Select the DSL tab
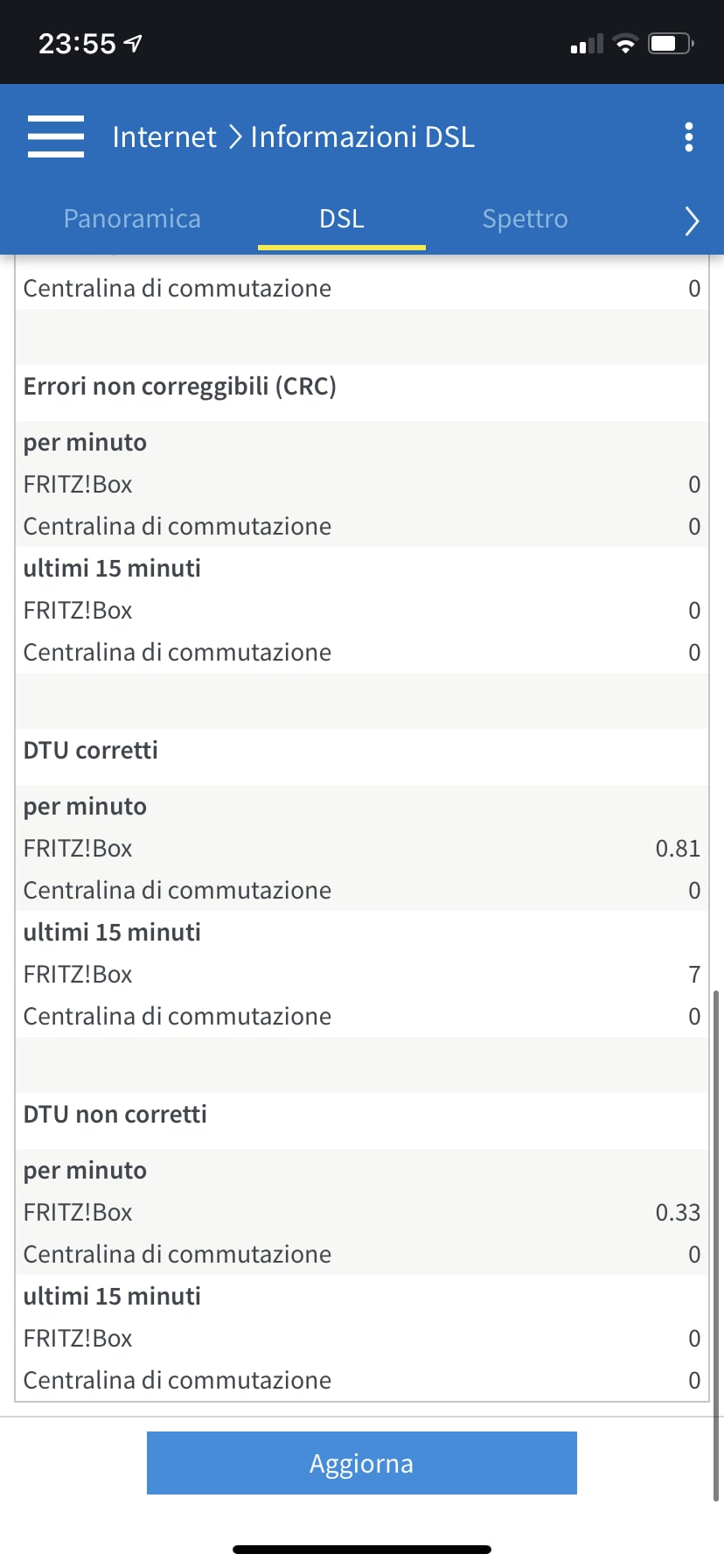Screen dimensions: 724x1568 coord(341,219)
